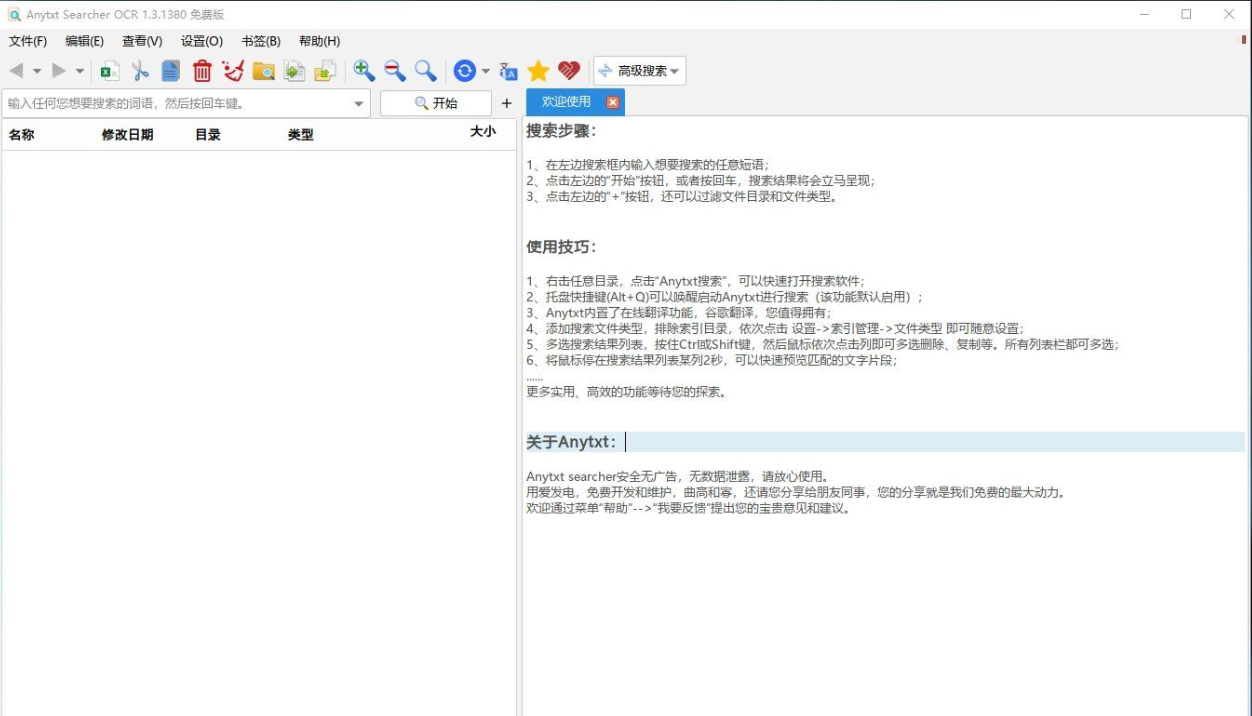Image resolution: width=1252 pixels, height=716 pixels.
Task: Click the Anytxt Searcher app icon in title bar
Action: (14, 14)
